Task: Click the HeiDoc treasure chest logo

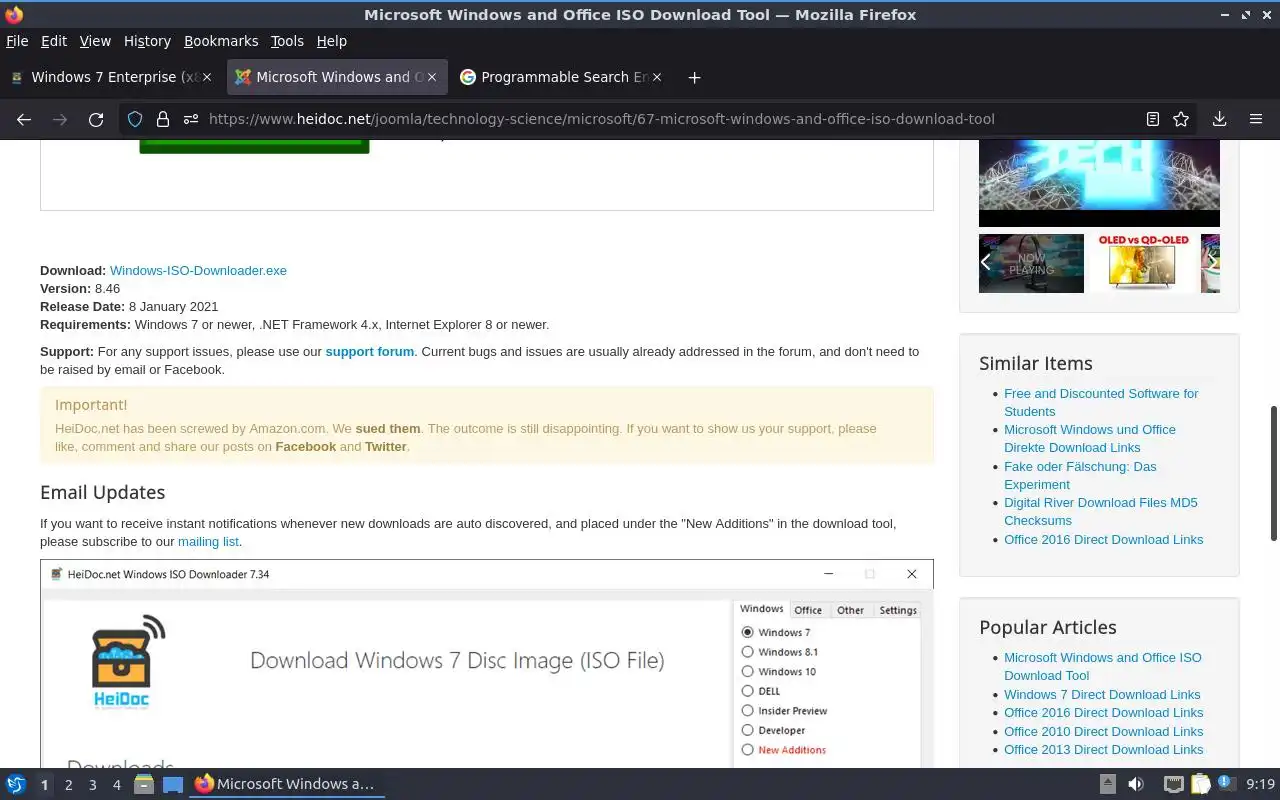Action: tap(128, 662)
